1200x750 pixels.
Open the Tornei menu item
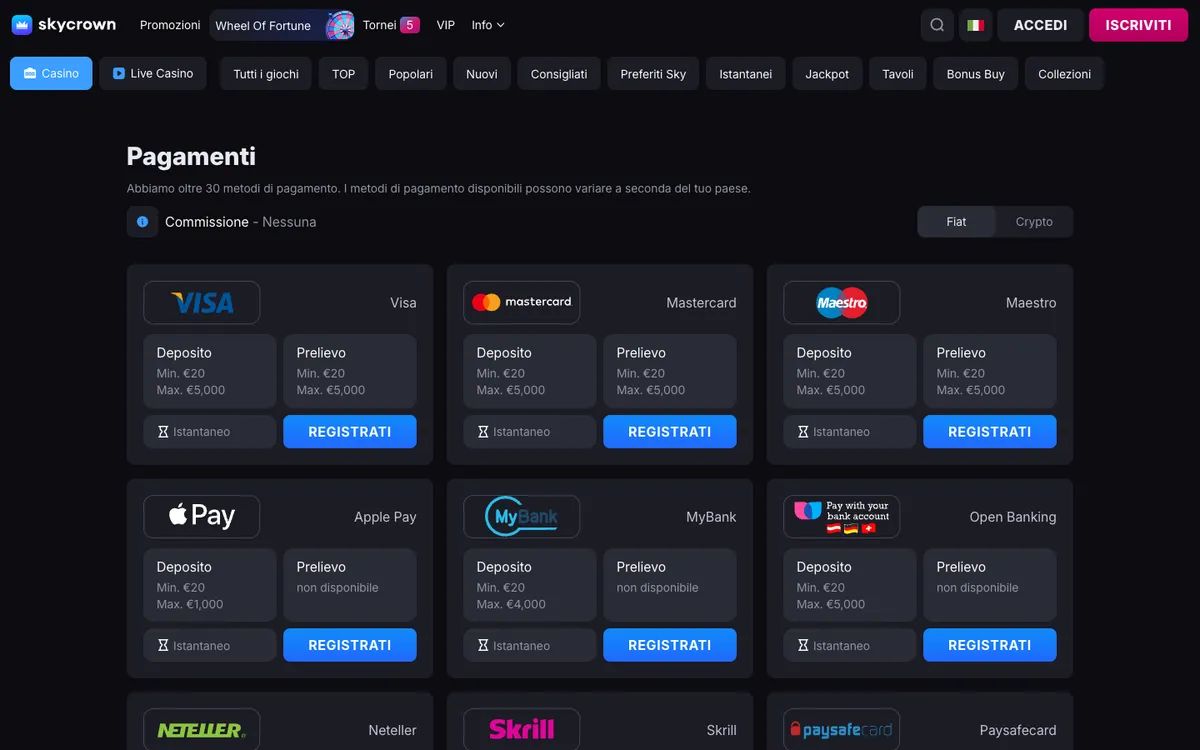(379, 25)
